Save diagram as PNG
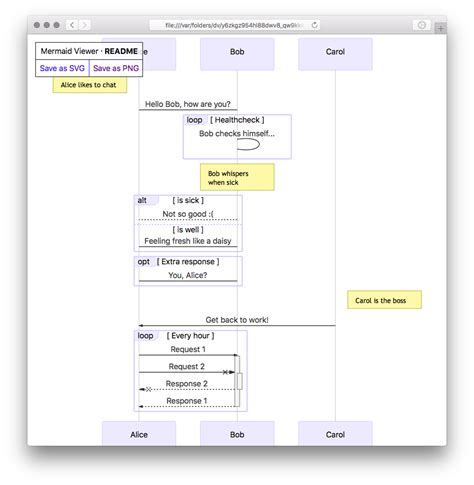 tap(116, 68)
